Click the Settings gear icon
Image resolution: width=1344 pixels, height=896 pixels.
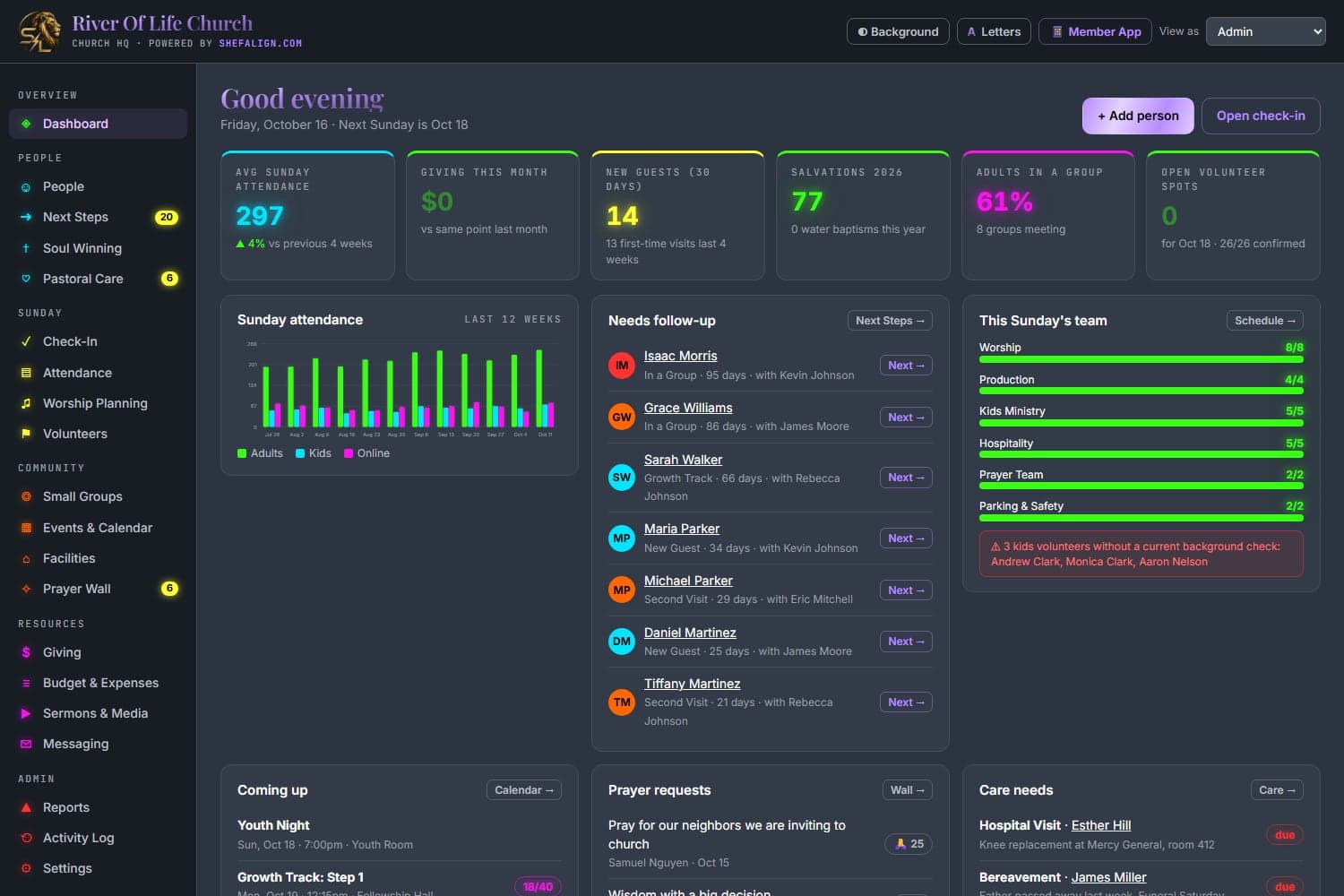[x=26, y=868]
